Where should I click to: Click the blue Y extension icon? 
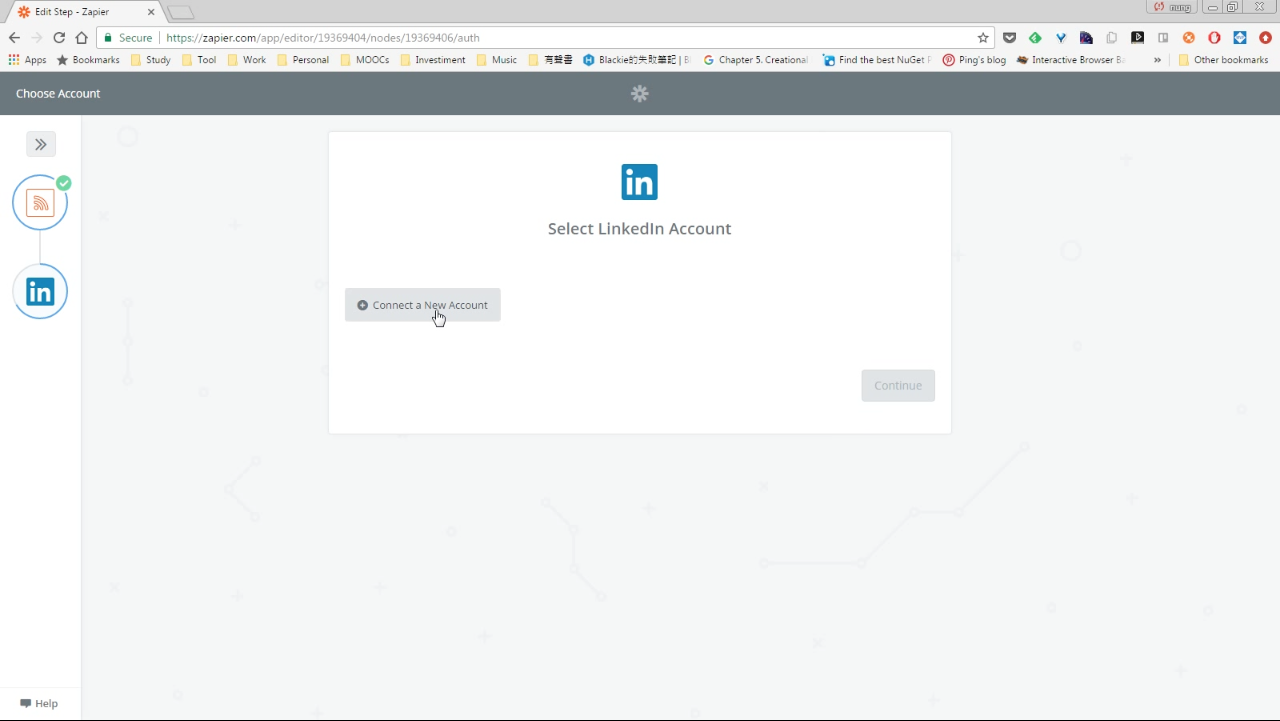pyautogui.click(x=1061, y=38)
